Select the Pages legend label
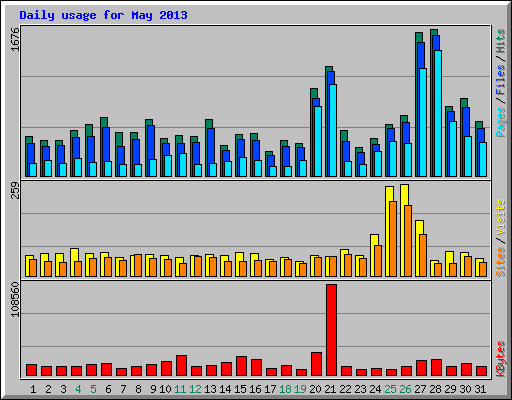Viewport: 512px width, 400px height. [x=500, y=122]
